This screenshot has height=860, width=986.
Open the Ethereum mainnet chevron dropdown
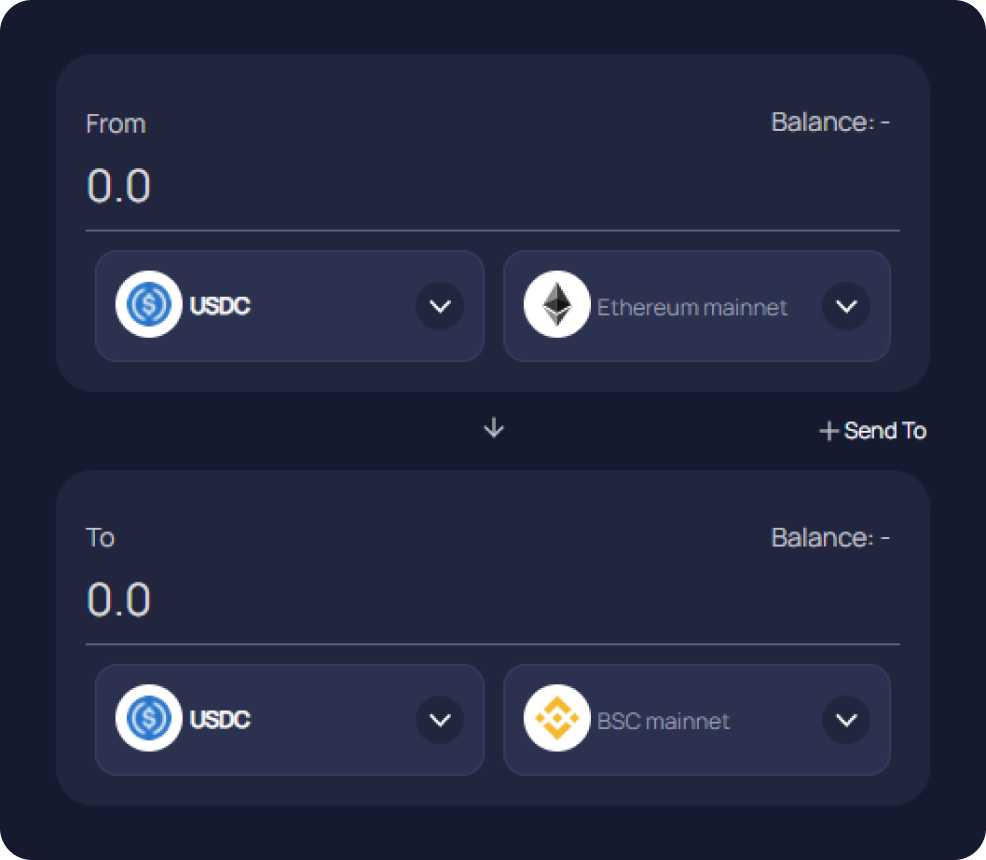click(x=846, y=306)
